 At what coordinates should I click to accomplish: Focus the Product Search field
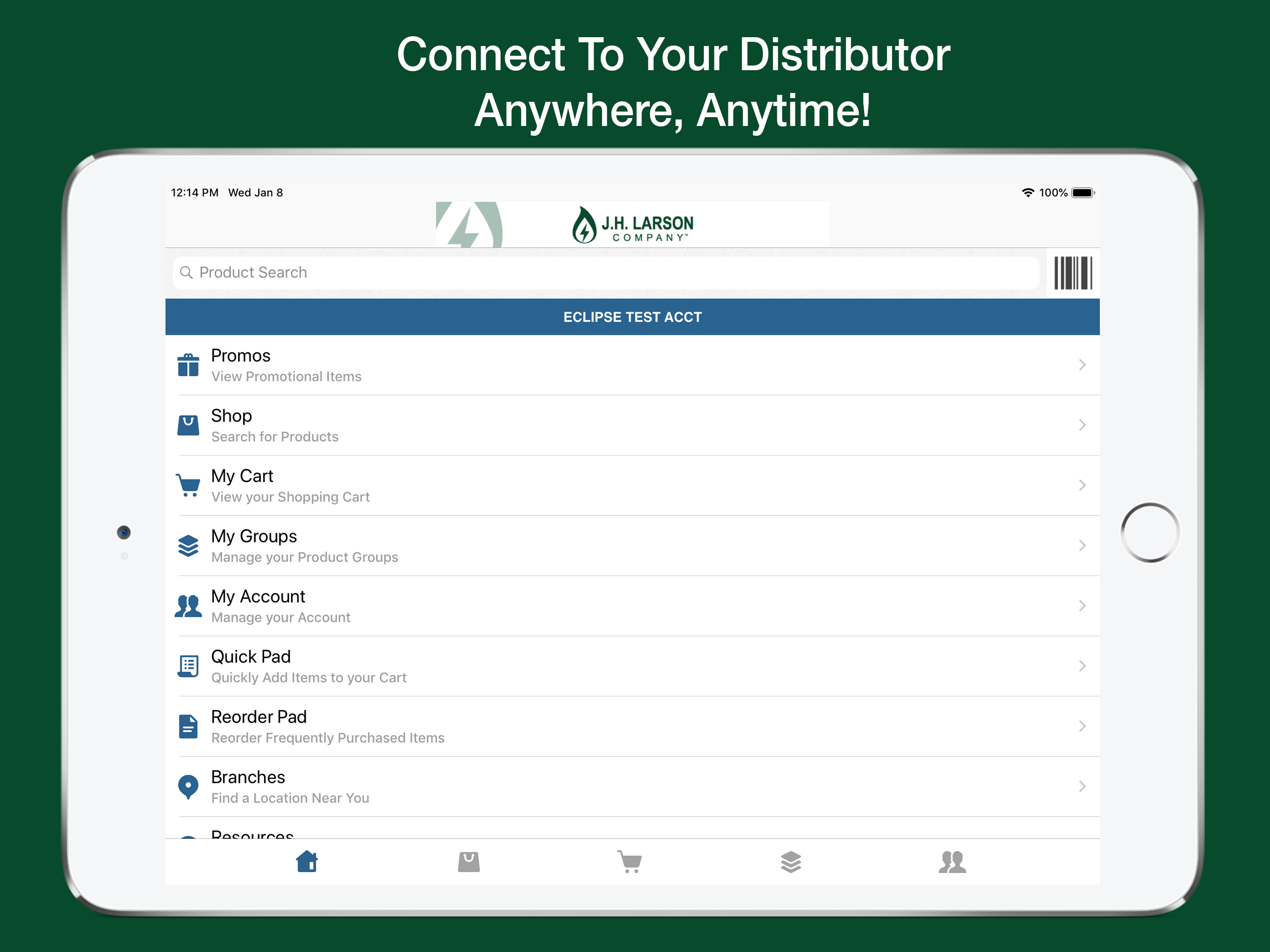tap(606, 273)
